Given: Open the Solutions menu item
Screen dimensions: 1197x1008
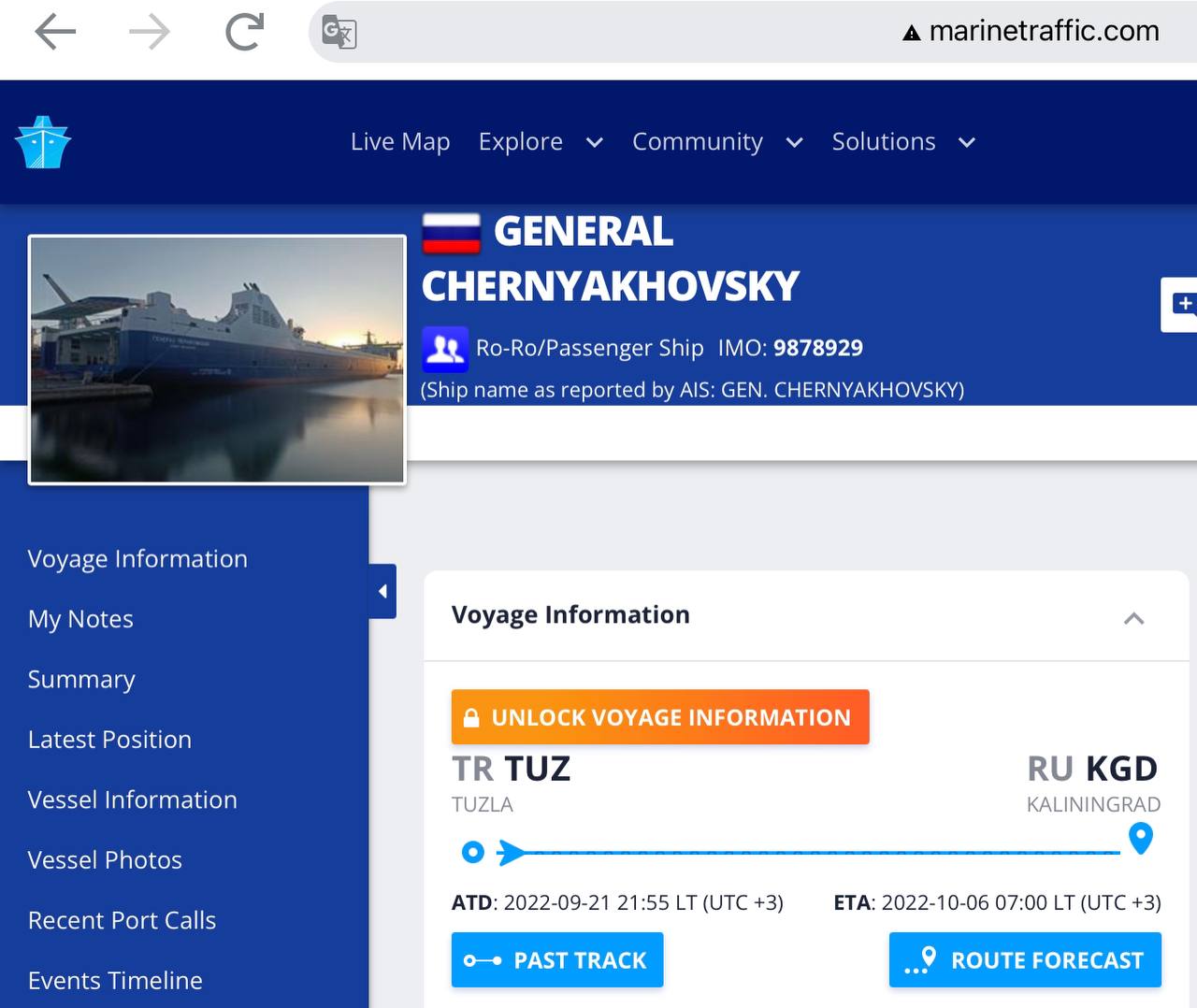Looking at the screenshot, I should click(884, 141).
